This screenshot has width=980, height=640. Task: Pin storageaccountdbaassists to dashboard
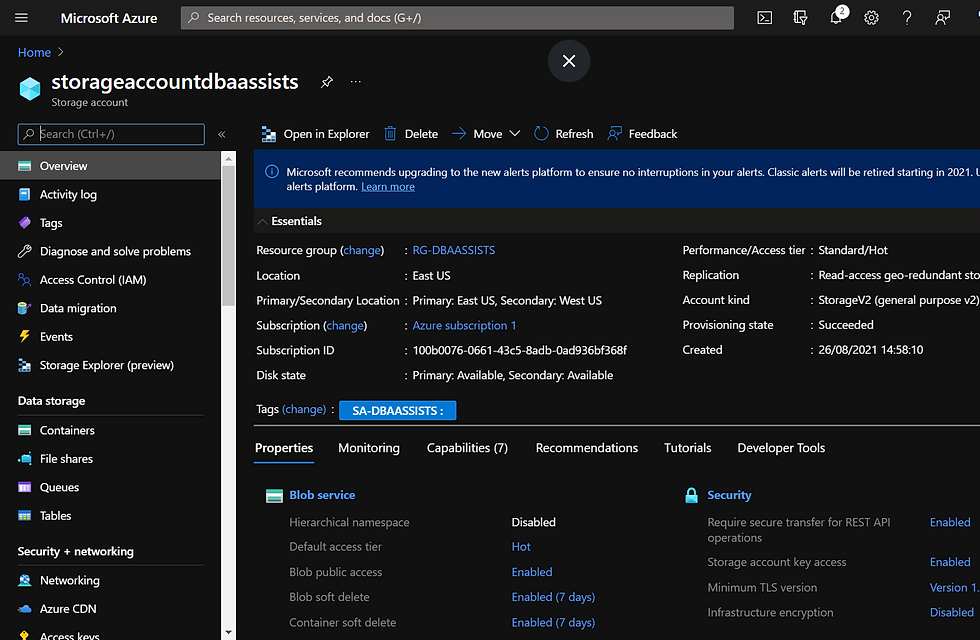point(326,82)
